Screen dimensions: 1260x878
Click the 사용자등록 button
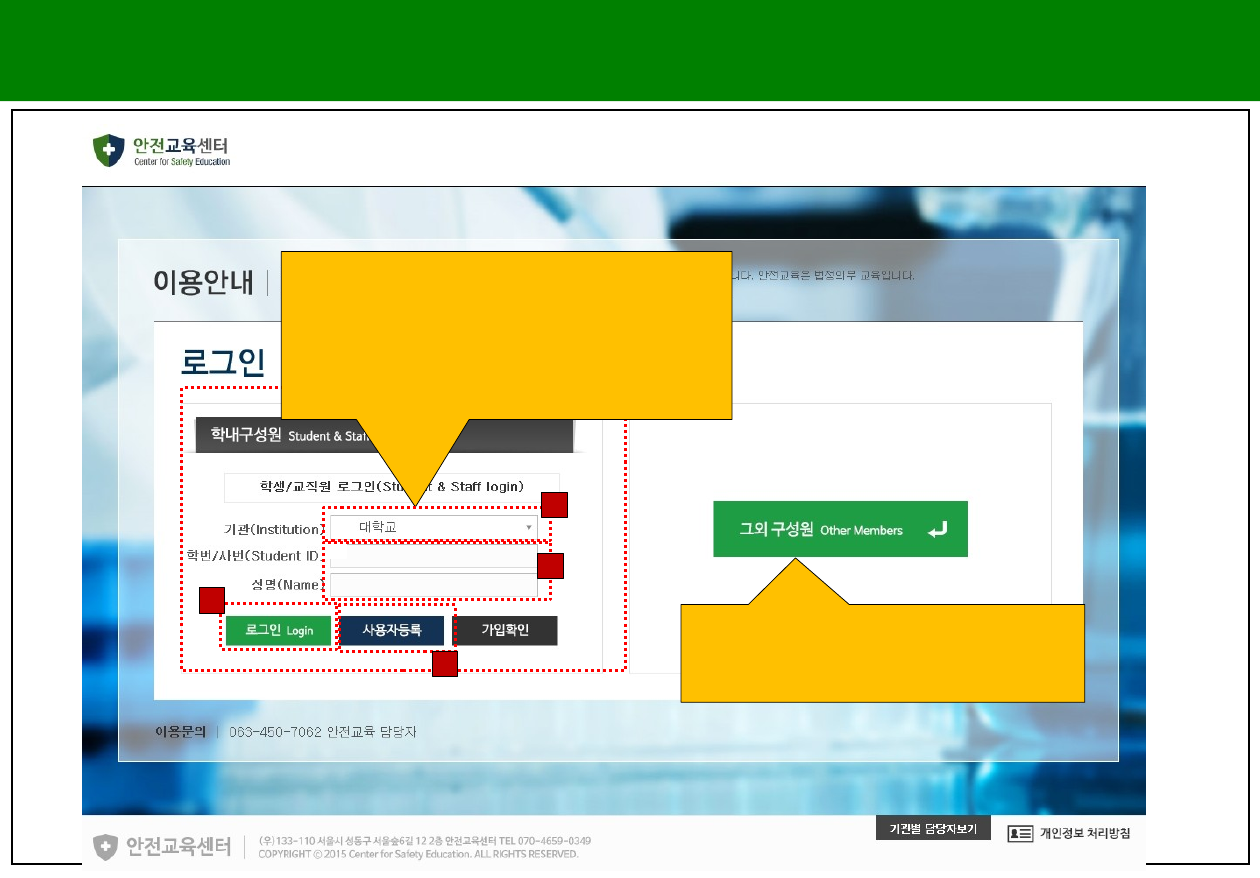coord(391,631)
